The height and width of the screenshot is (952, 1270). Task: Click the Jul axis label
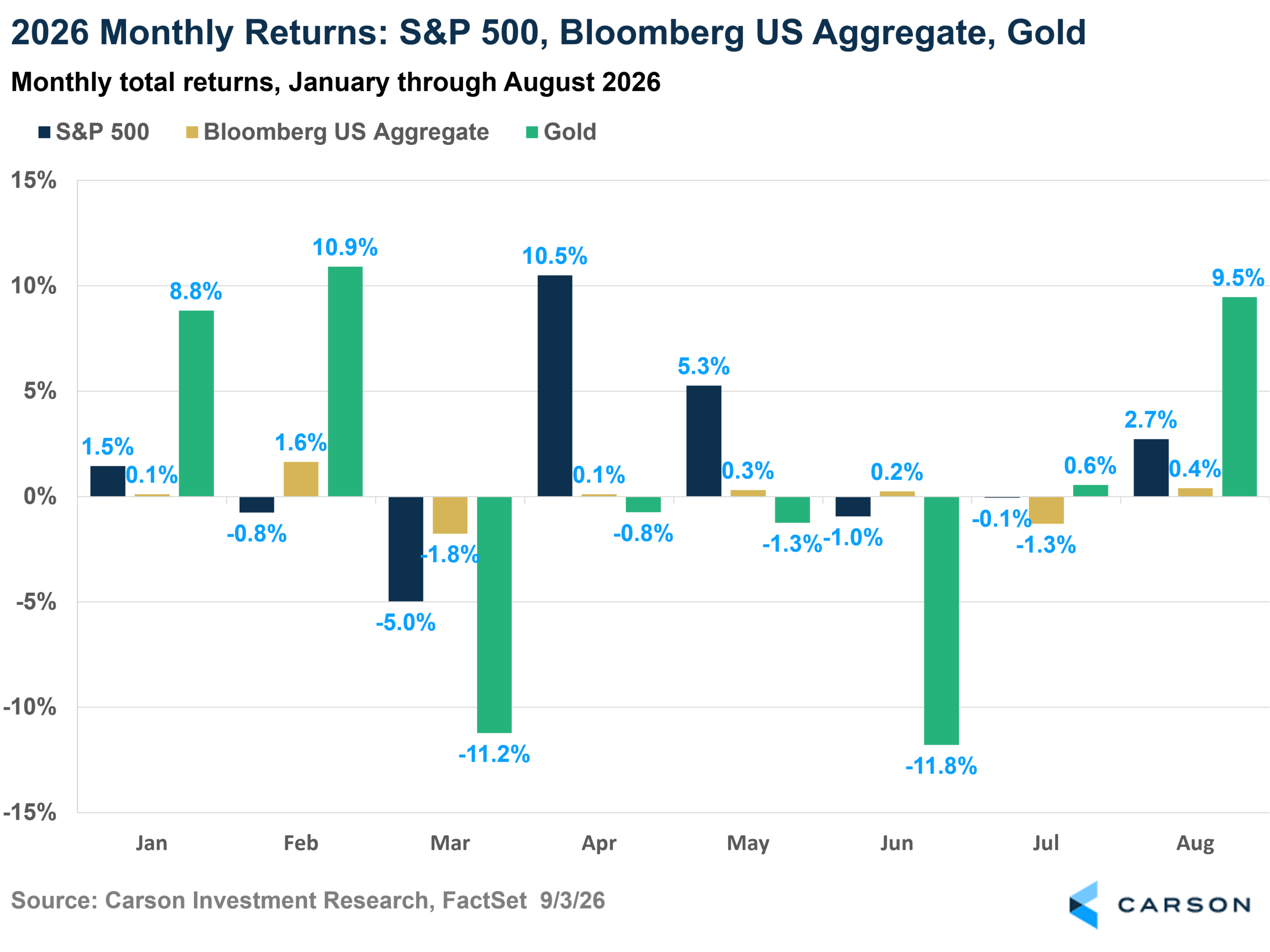(x=1045, y=843)
